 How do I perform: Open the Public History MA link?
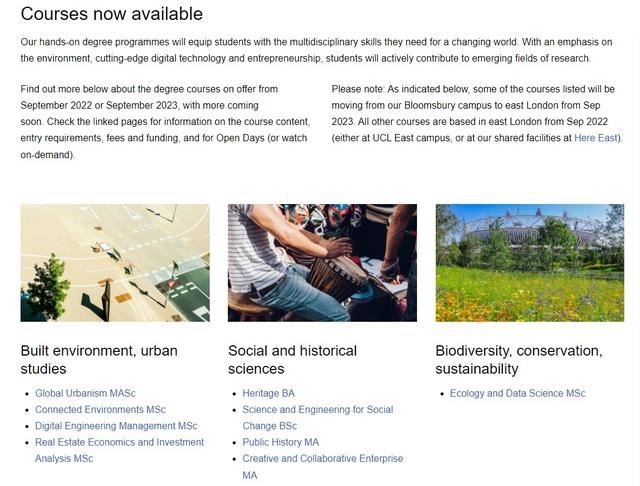tap(280, 442)
